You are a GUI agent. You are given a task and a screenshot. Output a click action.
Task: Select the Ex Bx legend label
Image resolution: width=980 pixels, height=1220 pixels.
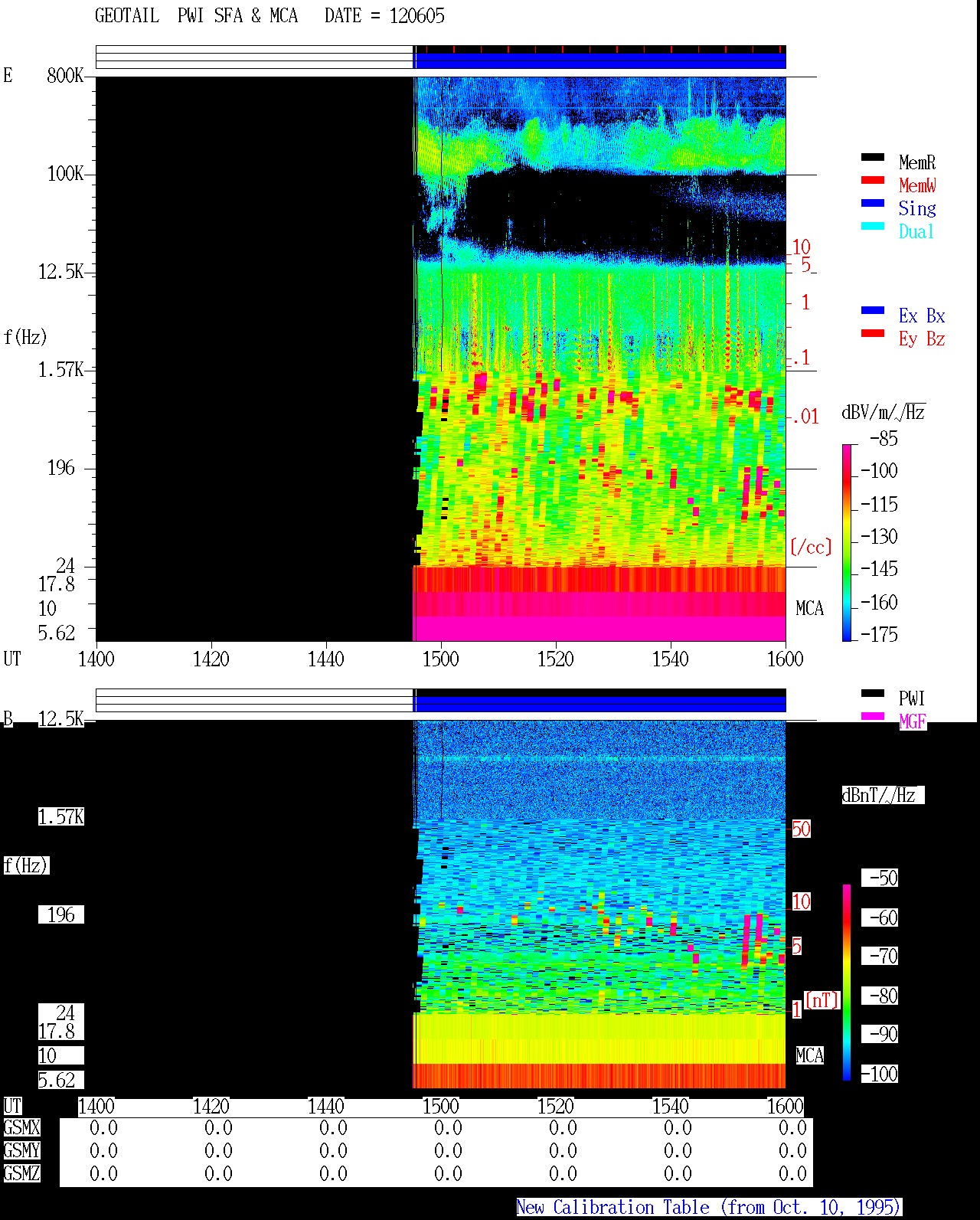922,316
